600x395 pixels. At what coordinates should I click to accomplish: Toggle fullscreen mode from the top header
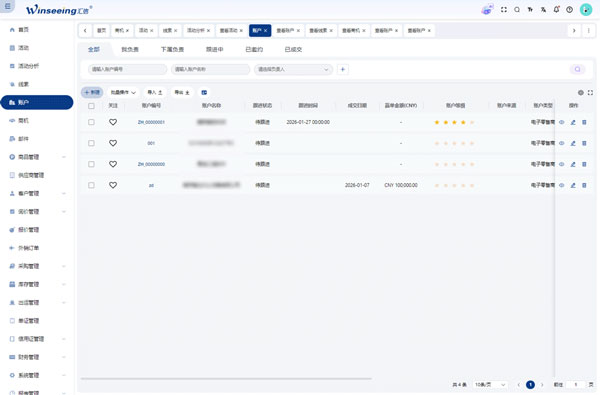(504, 10)
